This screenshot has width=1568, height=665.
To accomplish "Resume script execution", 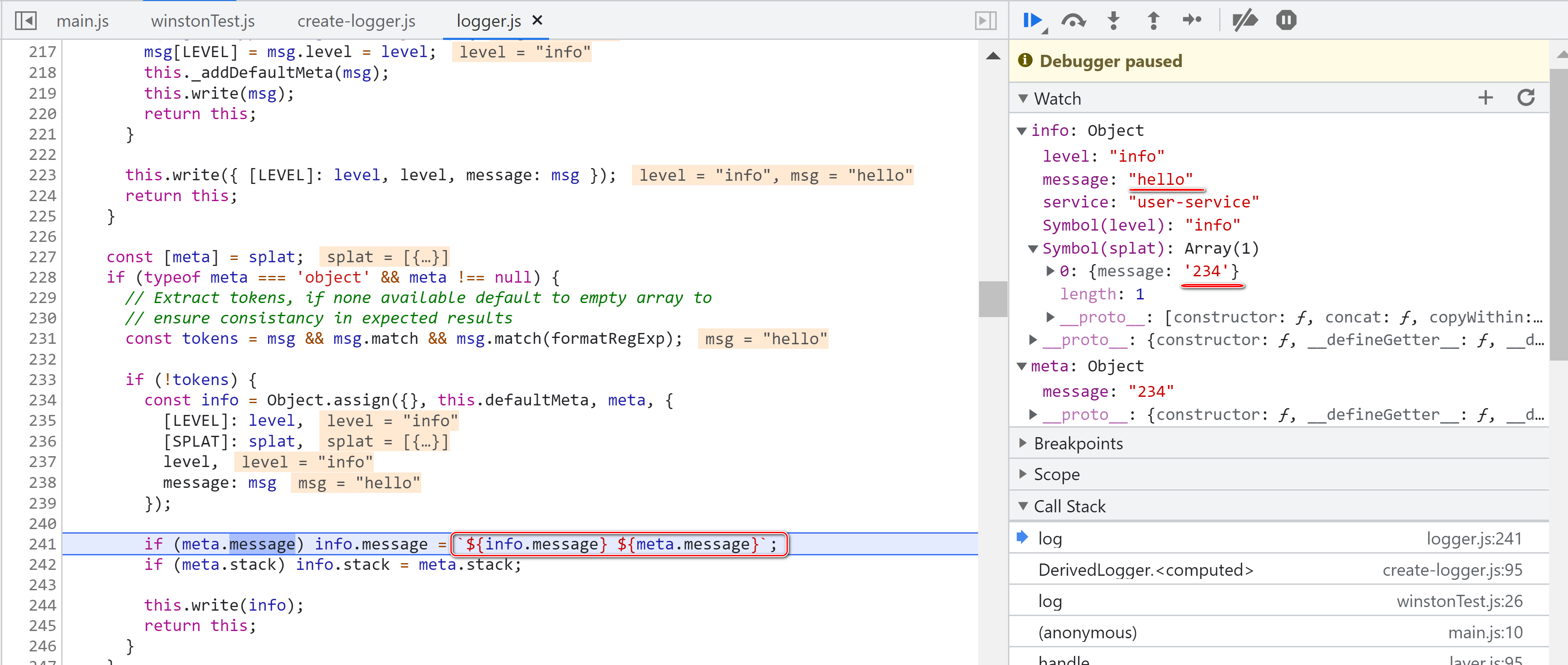I will (1033, 21).
